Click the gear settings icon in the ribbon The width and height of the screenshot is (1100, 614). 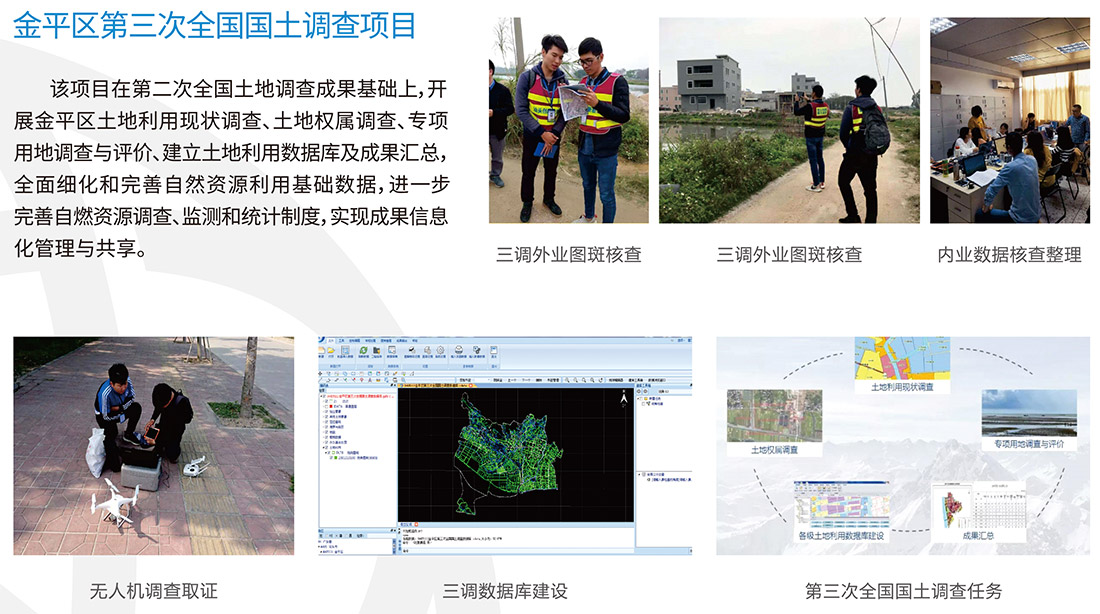(441, 349)
